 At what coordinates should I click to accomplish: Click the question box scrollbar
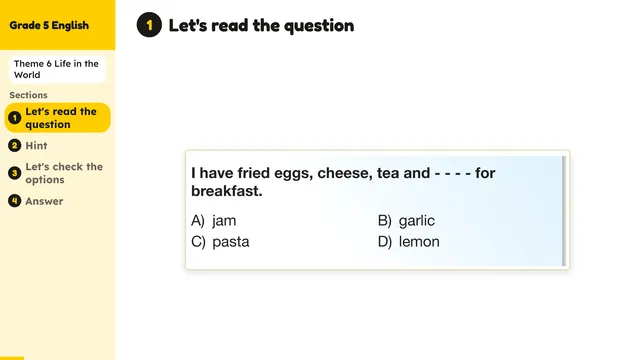point(564,211)
